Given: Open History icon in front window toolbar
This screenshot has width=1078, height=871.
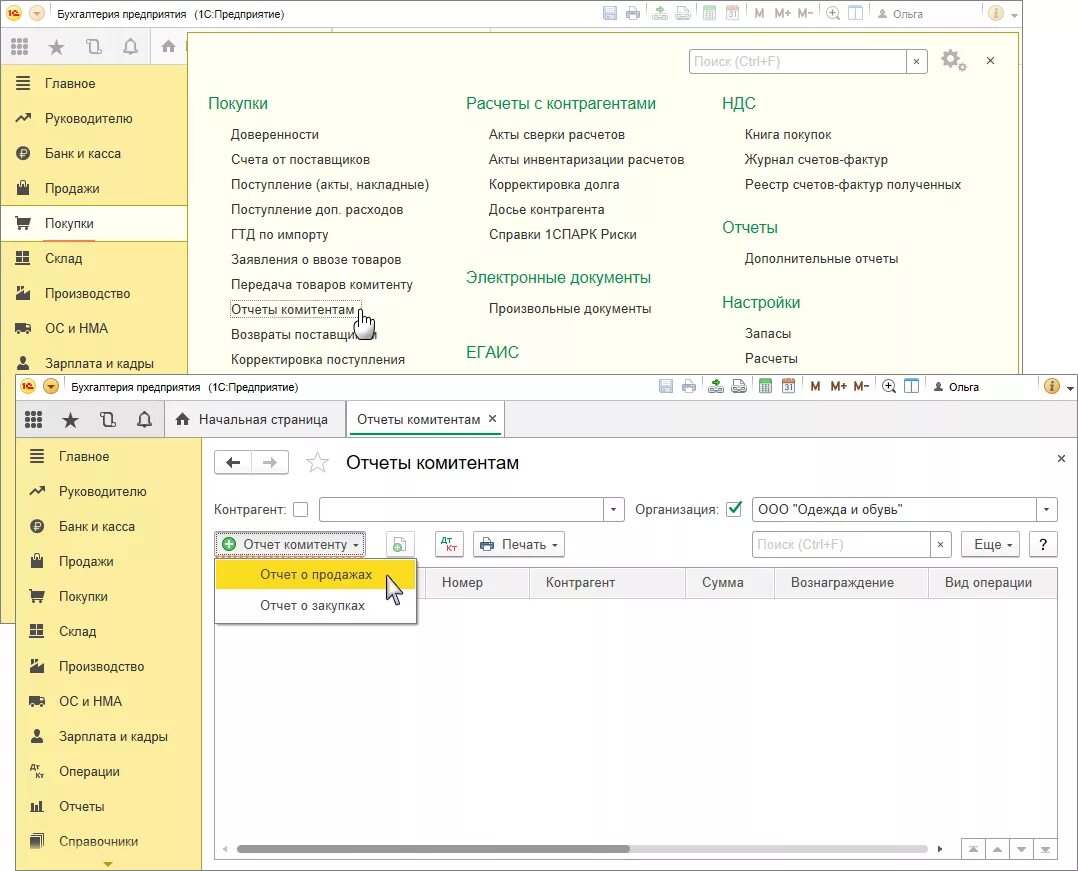Looking at the screenshot, I should click(107, 419).
